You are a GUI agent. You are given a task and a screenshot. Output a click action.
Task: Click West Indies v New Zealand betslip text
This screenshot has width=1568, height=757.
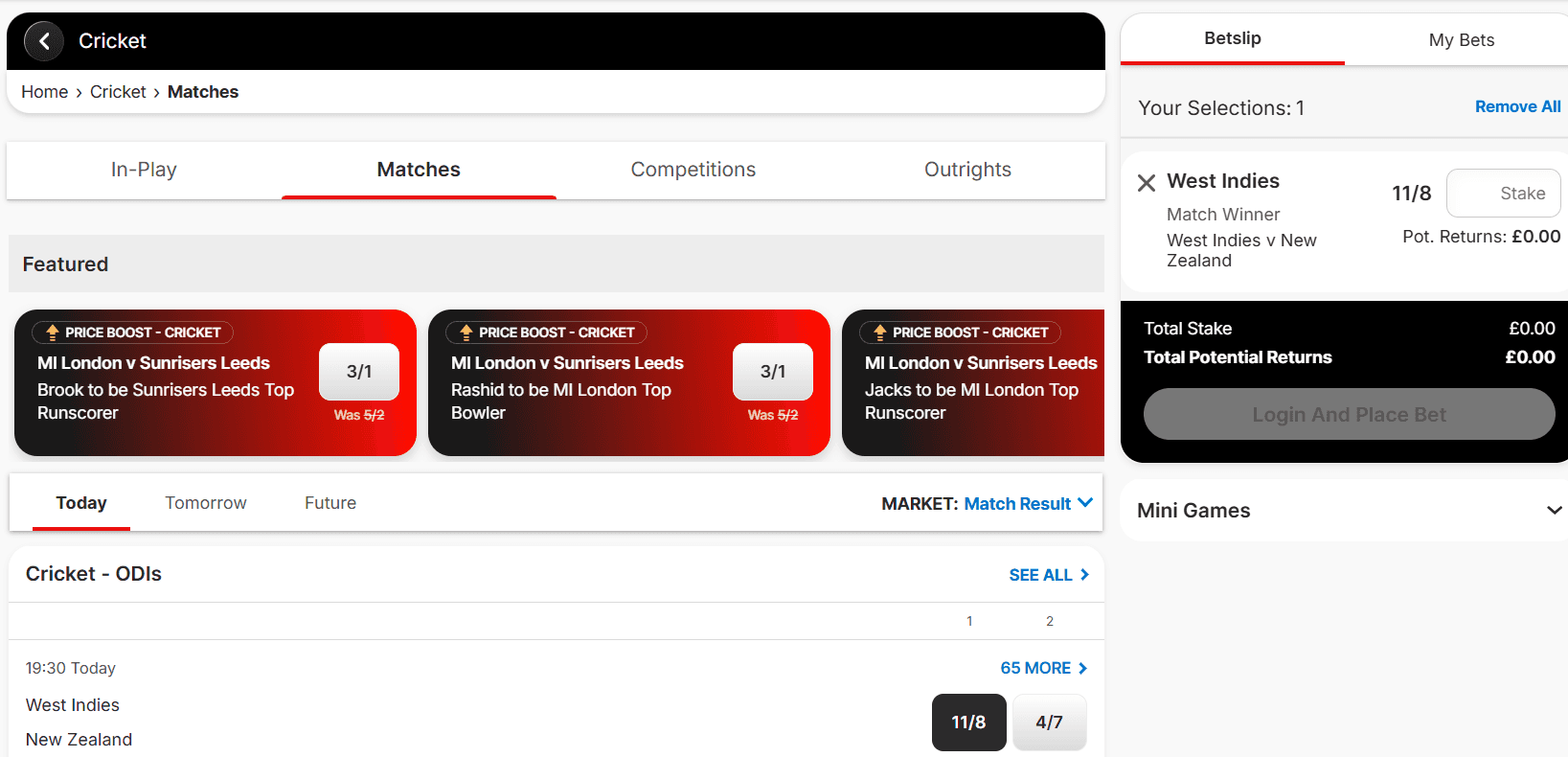click(1241, 250)
